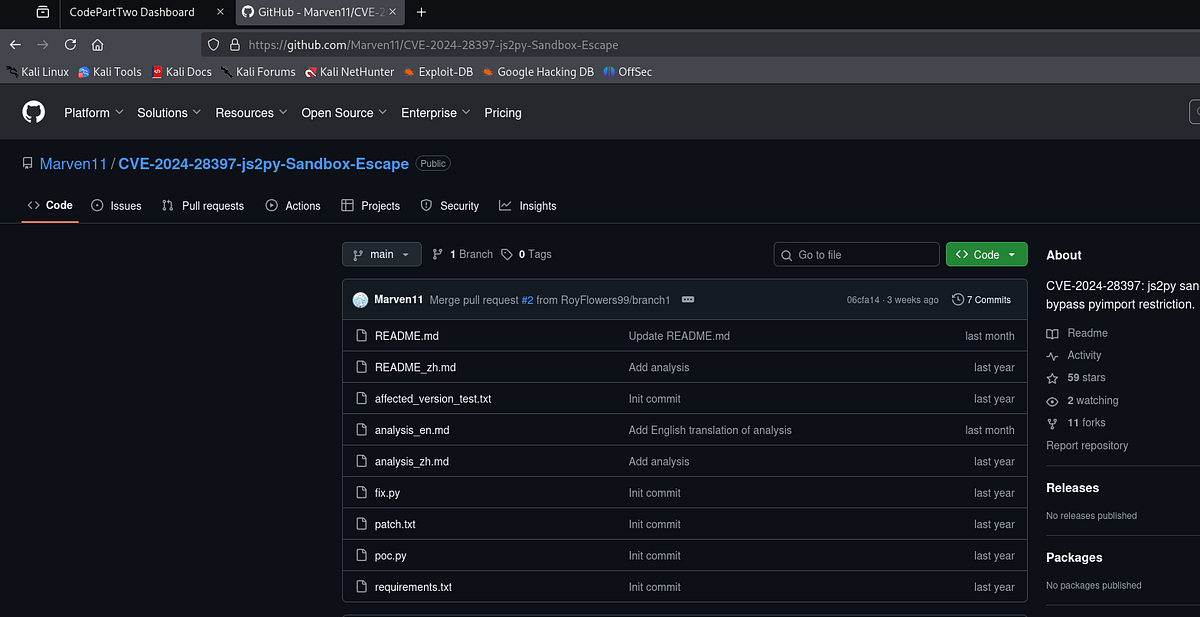The width and height of the screenshot is (1200, 617).
Task: Open the Marven11 owner link
Action: 73,163
